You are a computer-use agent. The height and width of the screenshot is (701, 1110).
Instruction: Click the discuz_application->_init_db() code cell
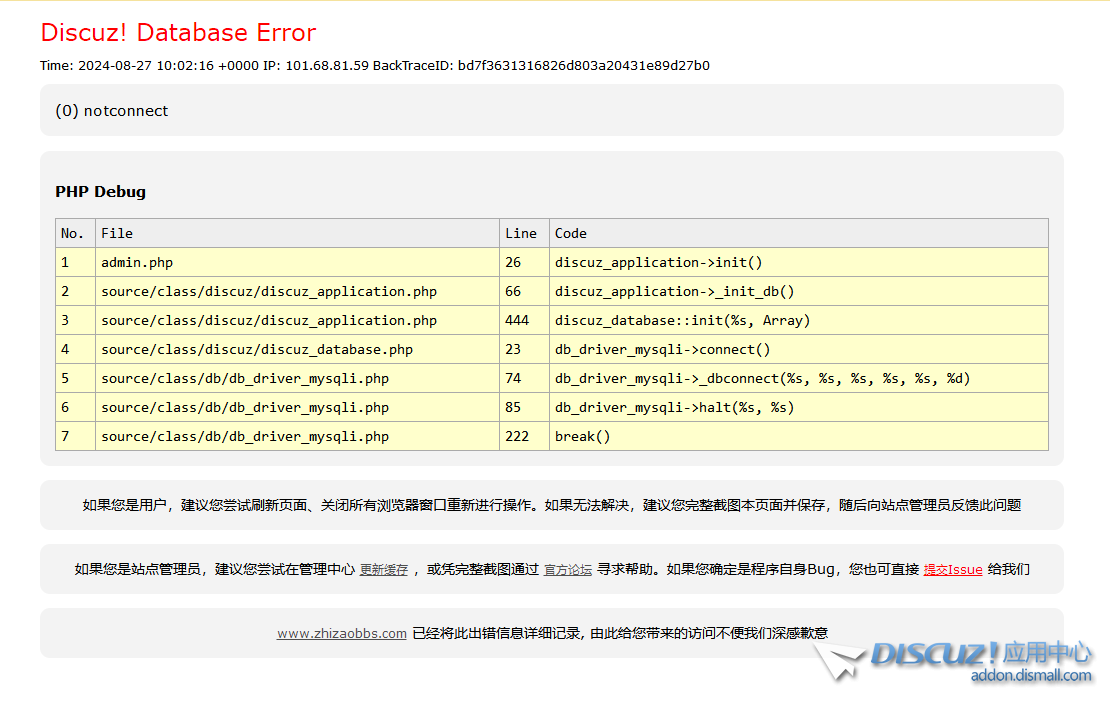[675, 291]
